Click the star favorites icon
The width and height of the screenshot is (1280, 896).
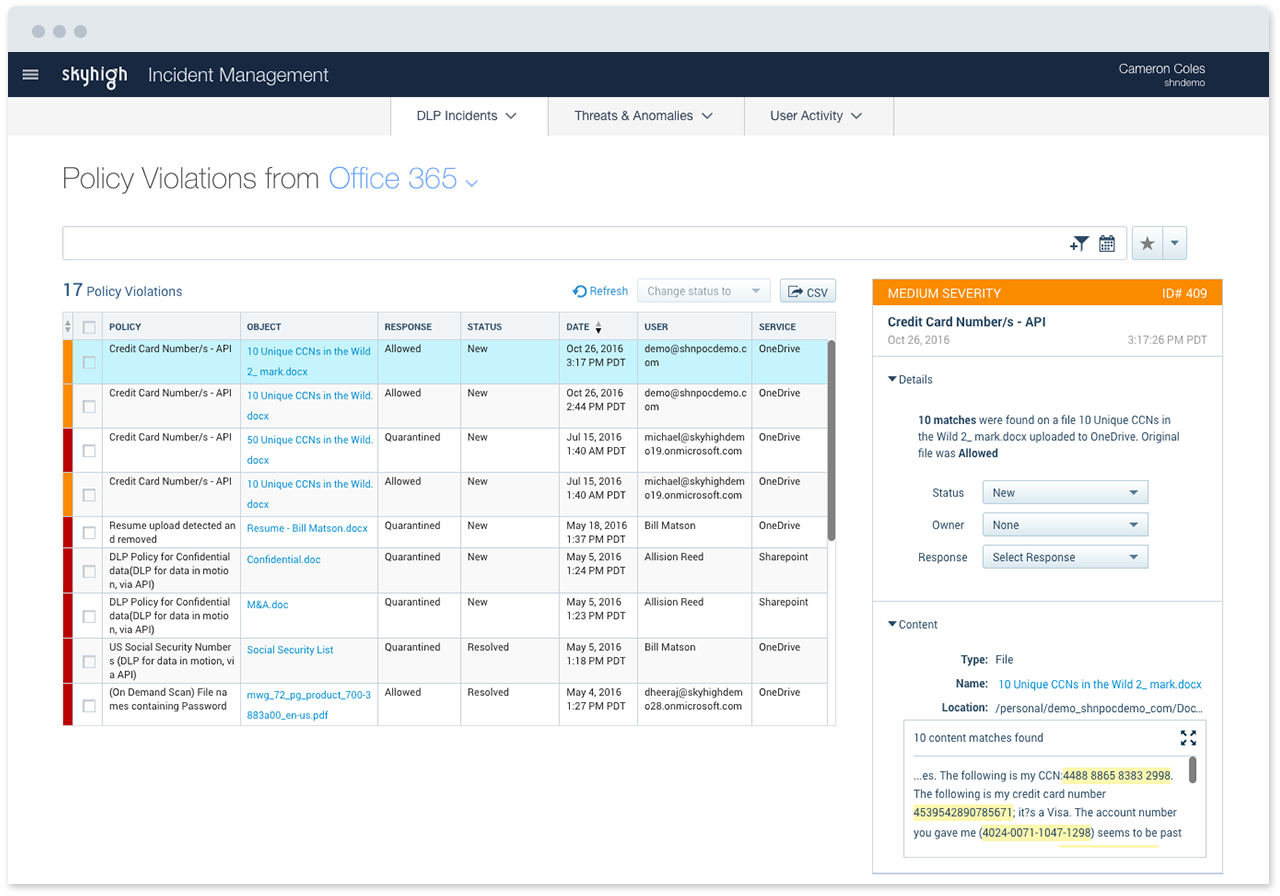1147,243
